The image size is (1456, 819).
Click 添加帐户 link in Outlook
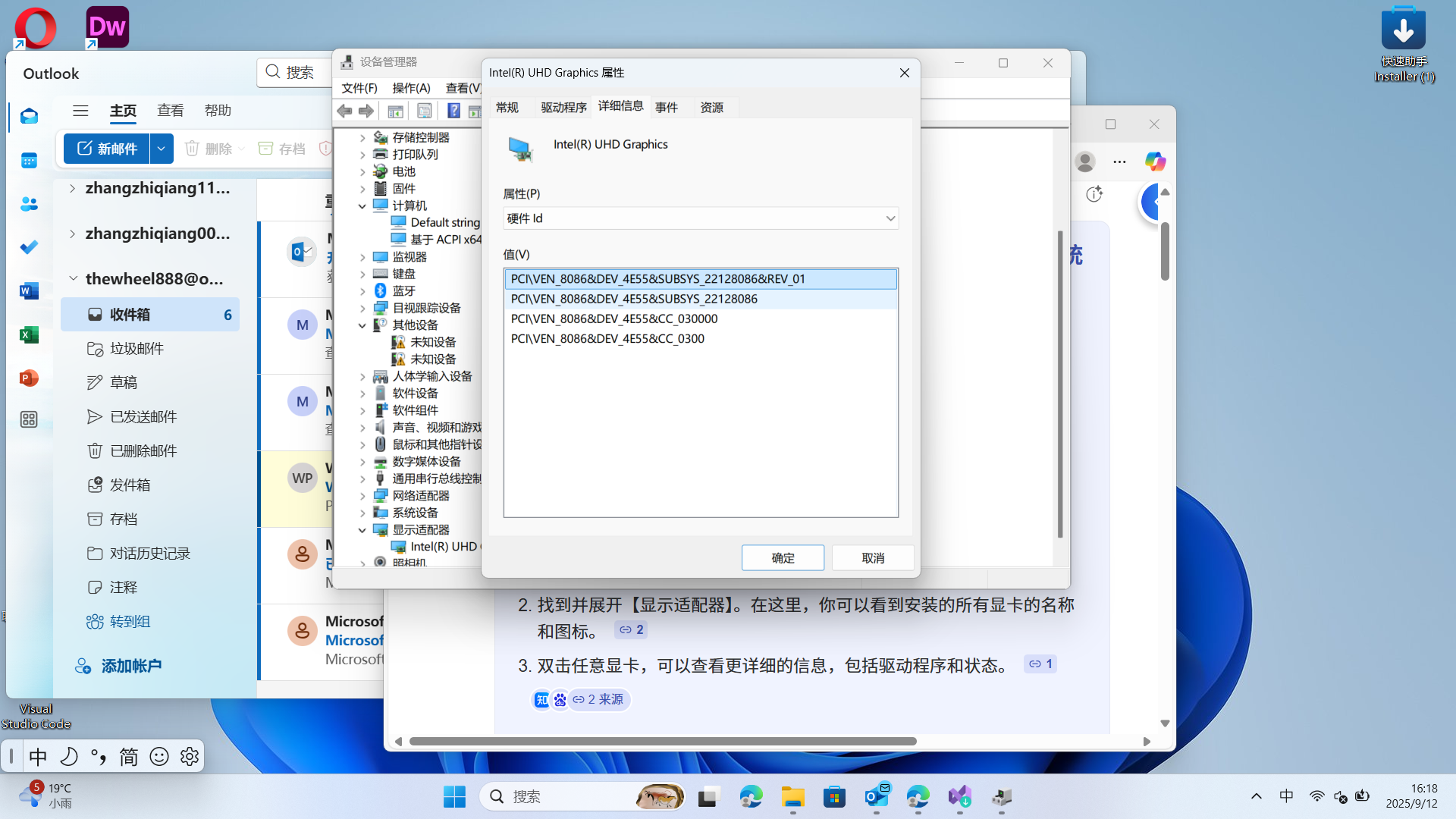pos(131,666)
